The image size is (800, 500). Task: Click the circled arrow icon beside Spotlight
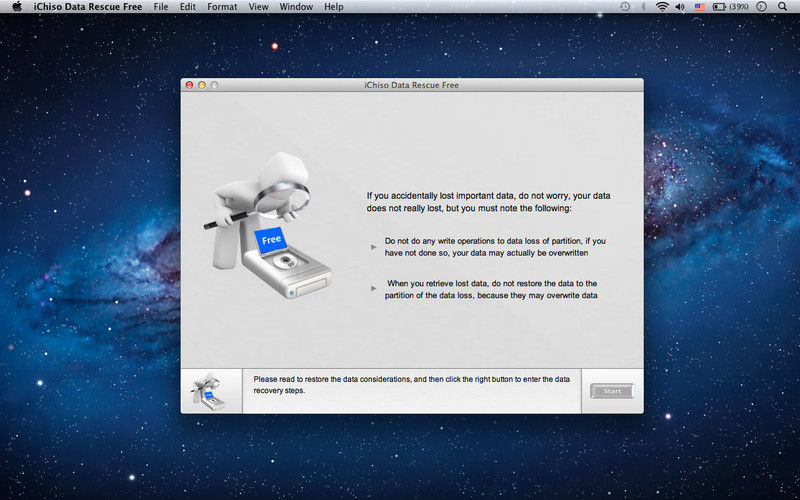click(x=761, y=7)
